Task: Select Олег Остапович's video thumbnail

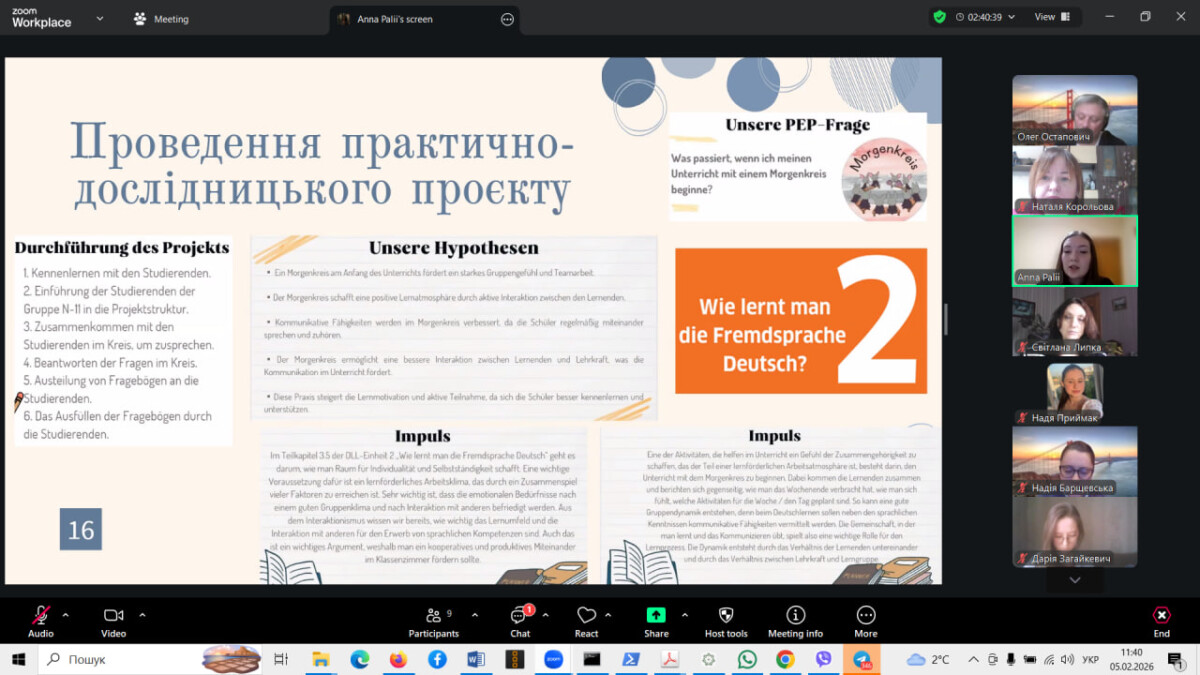Action: click(x=1074, y=110)
